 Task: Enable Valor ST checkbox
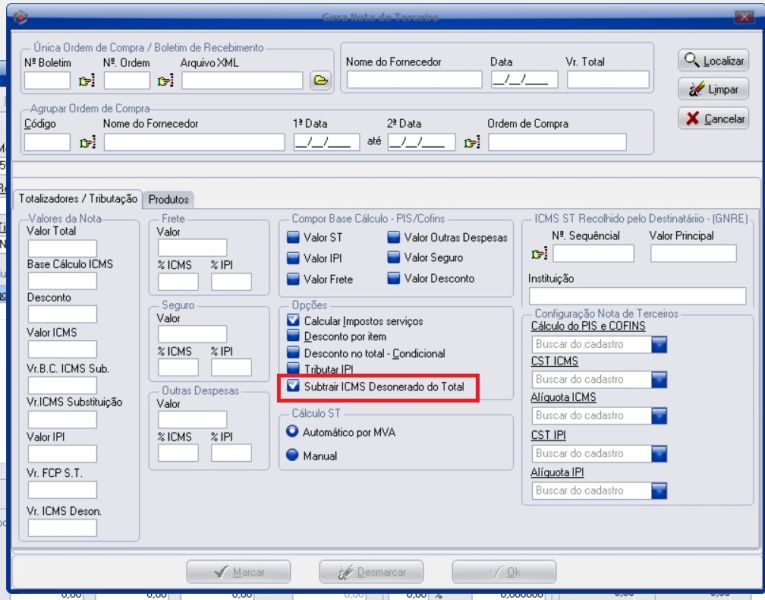(293, 238)
